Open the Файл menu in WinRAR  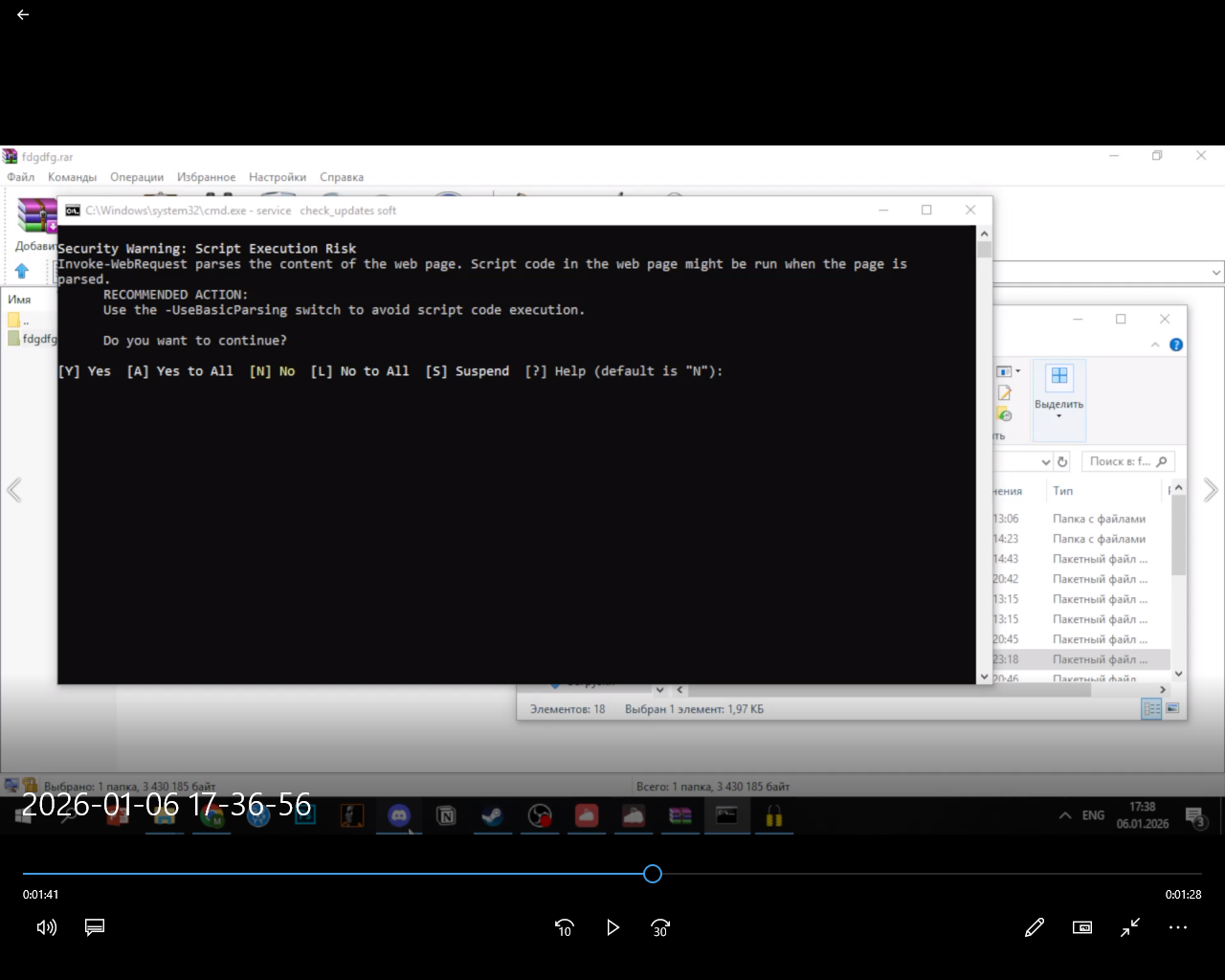pos(21,177)
